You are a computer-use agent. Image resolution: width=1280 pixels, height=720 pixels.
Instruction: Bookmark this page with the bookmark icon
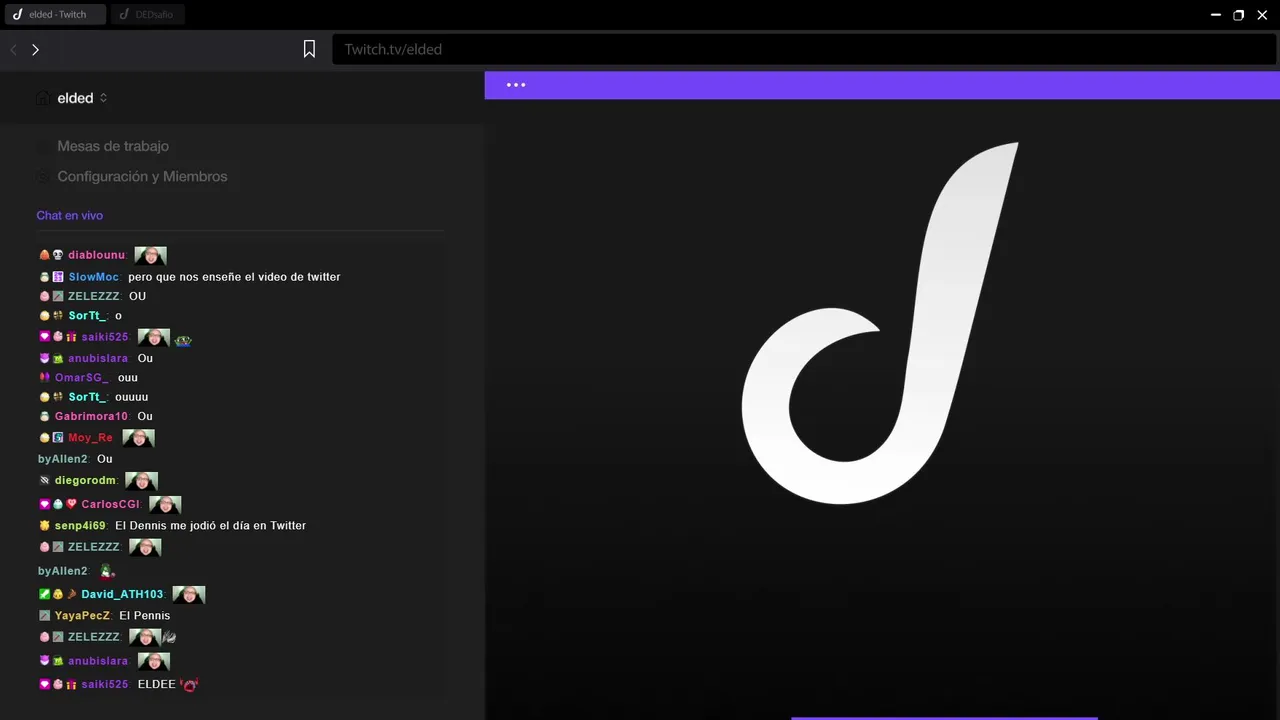click(310, 49)
